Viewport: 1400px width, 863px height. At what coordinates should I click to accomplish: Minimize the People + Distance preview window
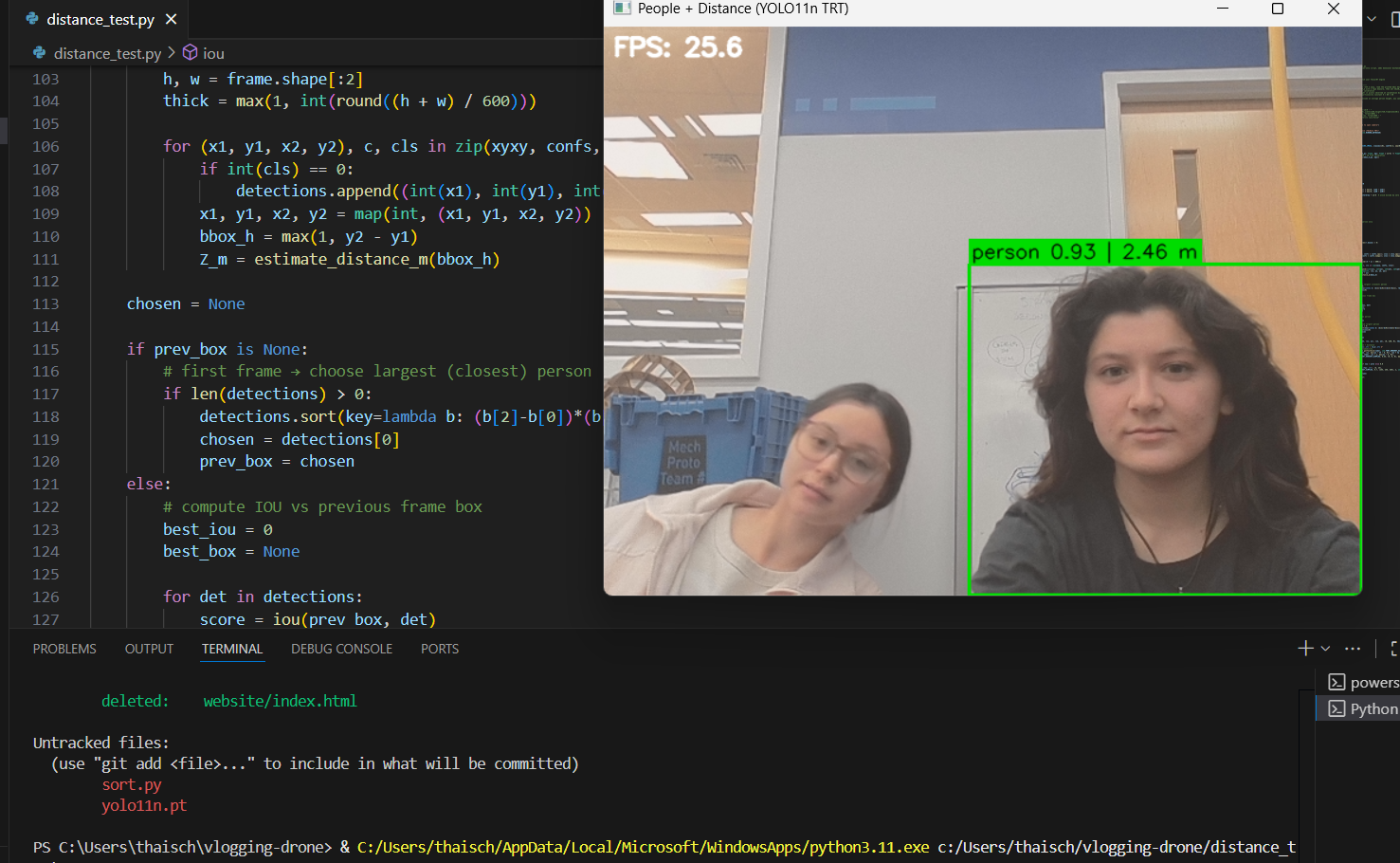1222,9
